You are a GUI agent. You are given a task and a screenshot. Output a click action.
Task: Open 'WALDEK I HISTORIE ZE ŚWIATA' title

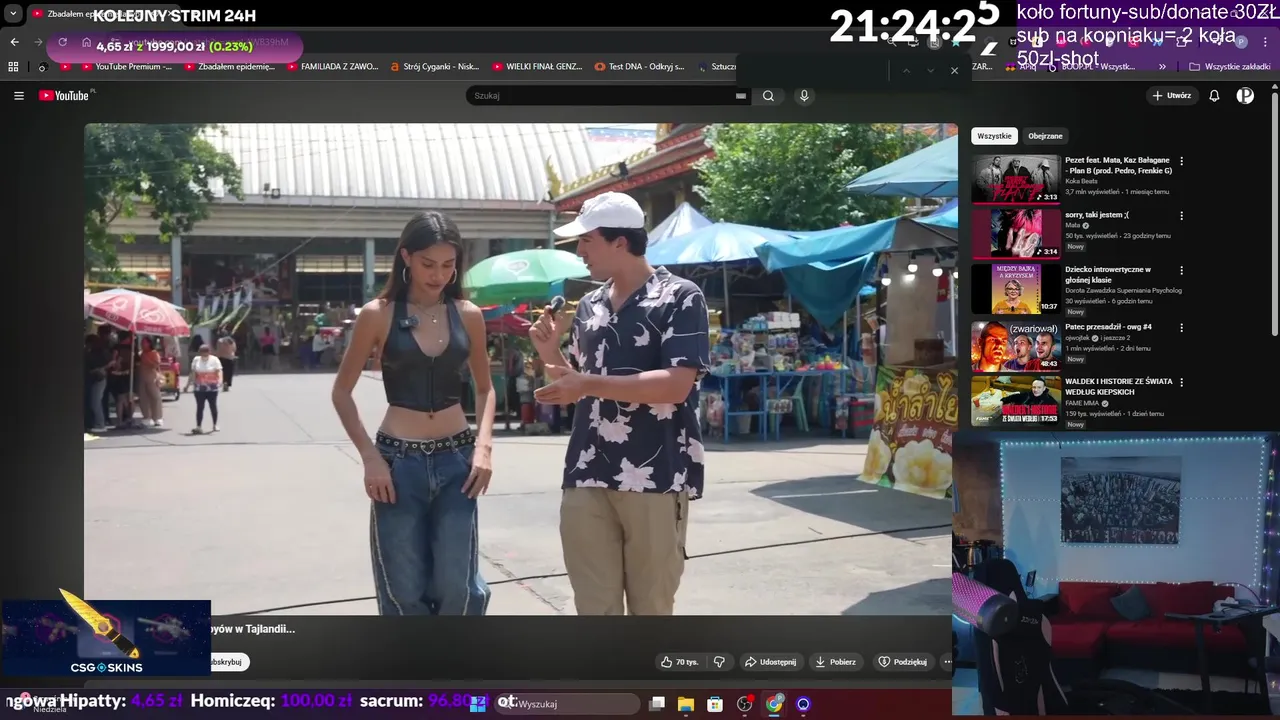1118,386
